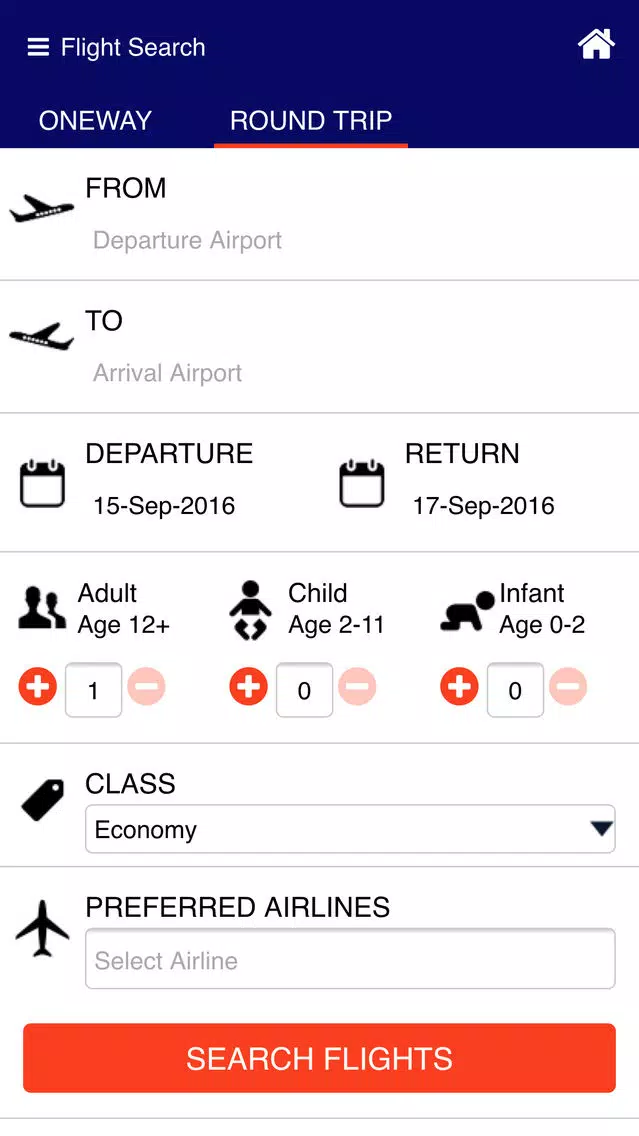Open the Economy class dropdown
The width and height of the screenshot is (639, 1136).
(350, 829)
